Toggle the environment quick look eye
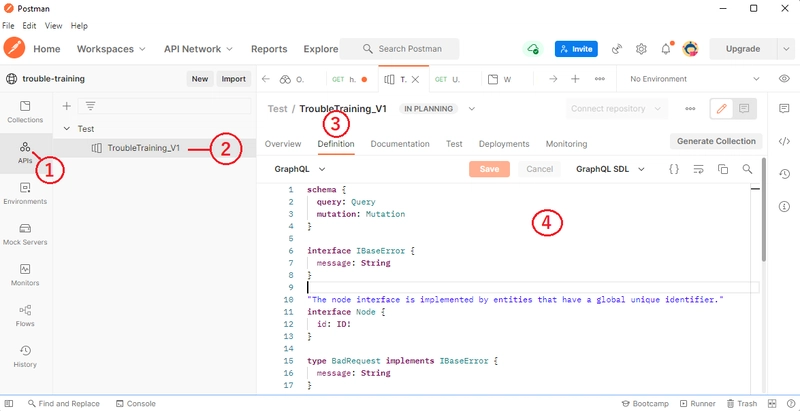 click(784, 78)
